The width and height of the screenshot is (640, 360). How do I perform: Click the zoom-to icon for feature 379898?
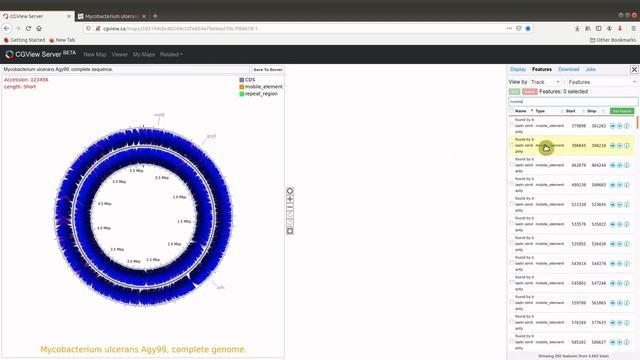click(620, 126)
